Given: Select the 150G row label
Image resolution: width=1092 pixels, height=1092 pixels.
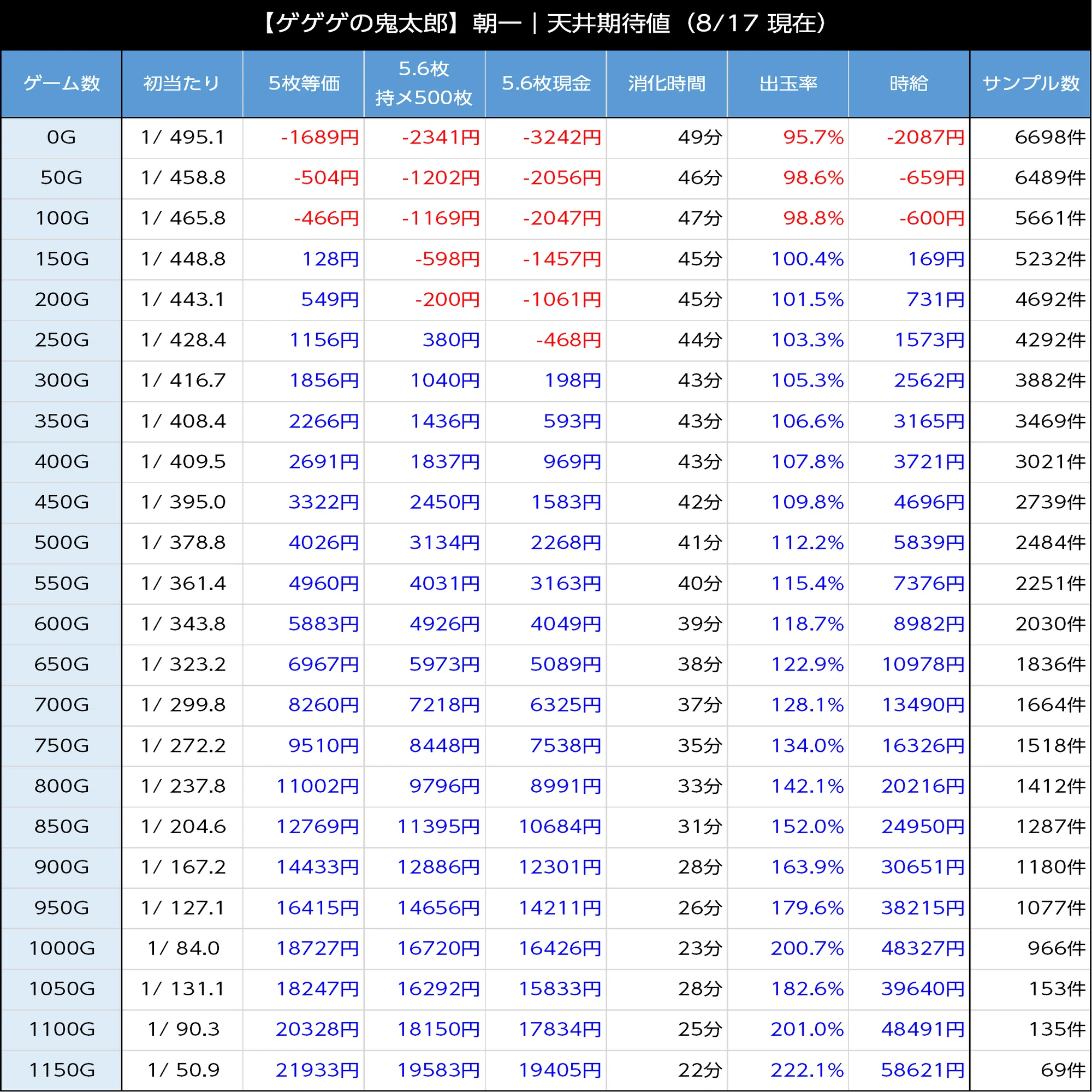Looking at the screenshot, I should click(x=61, y=259).
